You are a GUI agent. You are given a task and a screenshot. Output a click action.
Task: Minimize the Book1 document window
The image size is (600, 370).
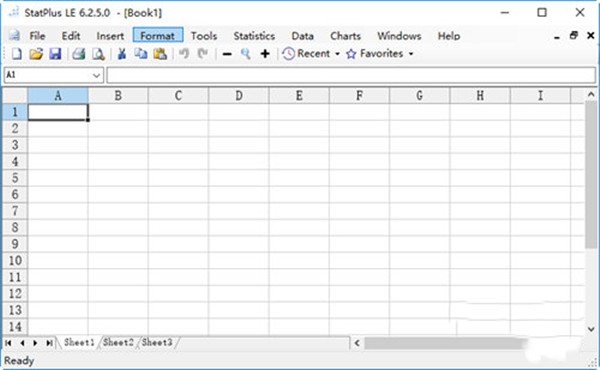pos(557,37)
